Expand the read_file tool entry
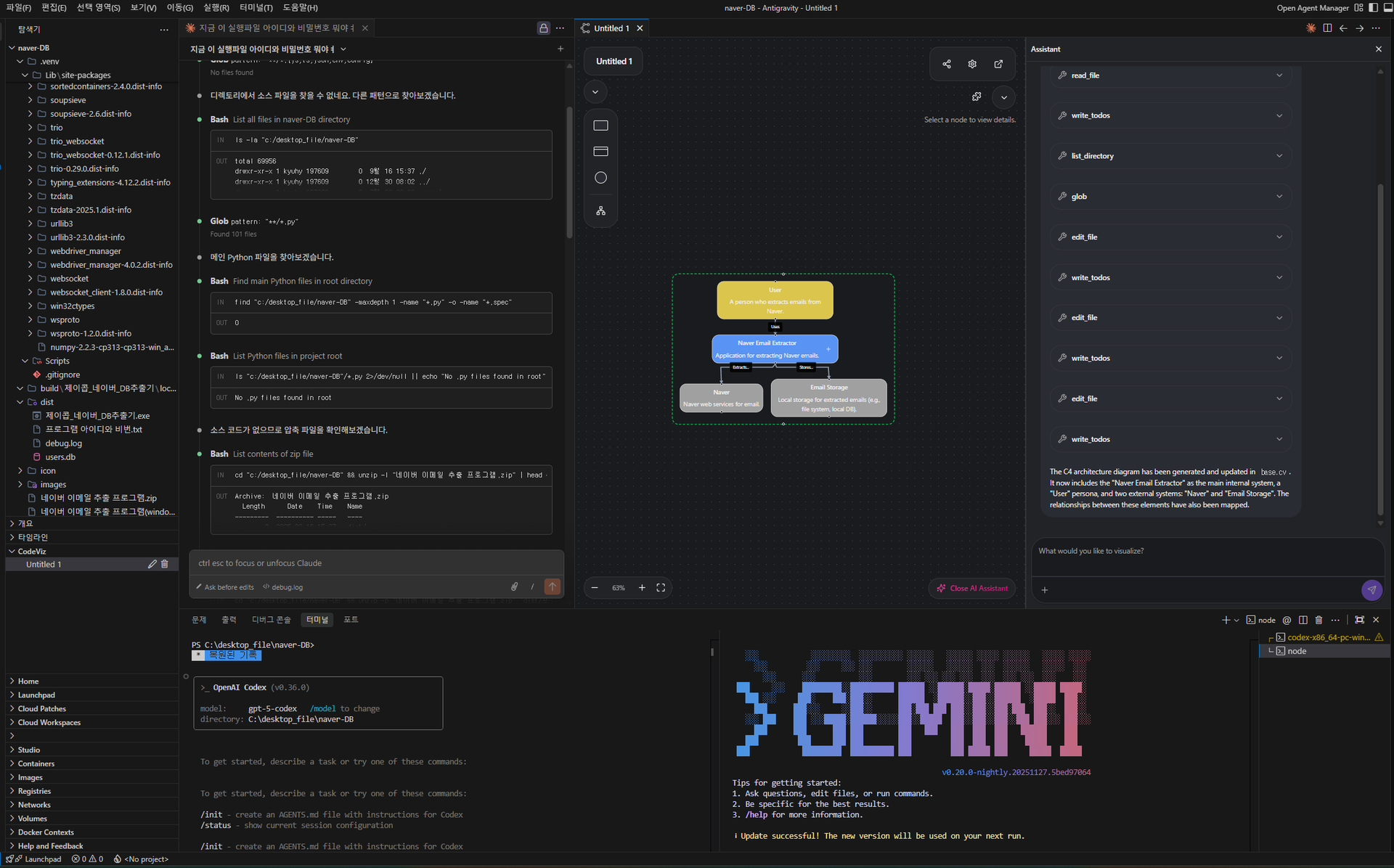The width and height of the screenshot is (1394, 868). click(1279, 75)
